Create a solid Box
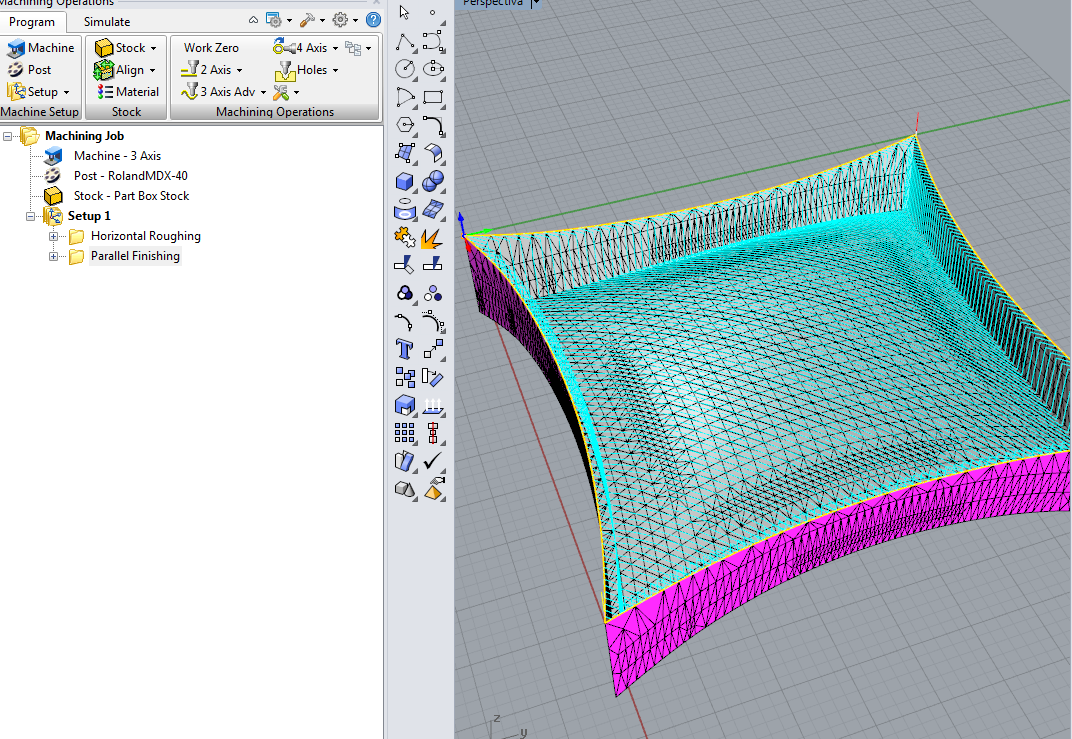The image size is (1072, 739). pyautogui.click(x=405, y=181)
